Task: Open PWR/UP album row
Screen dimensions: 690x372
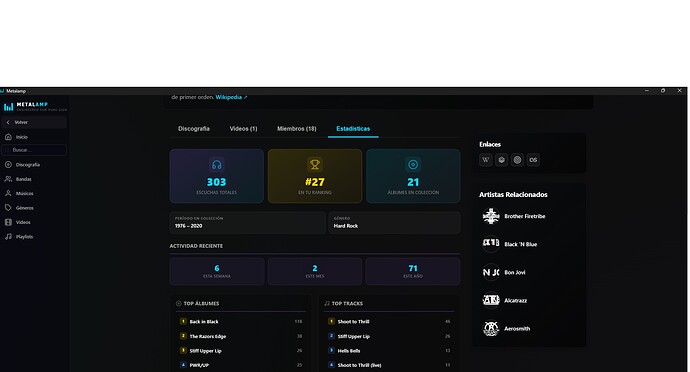Action: pyautogui.click(x=241, y=365)
